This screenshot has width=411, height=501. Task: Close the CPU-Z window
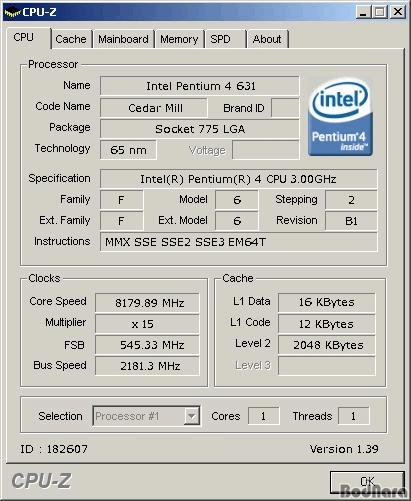click(398, 12)
